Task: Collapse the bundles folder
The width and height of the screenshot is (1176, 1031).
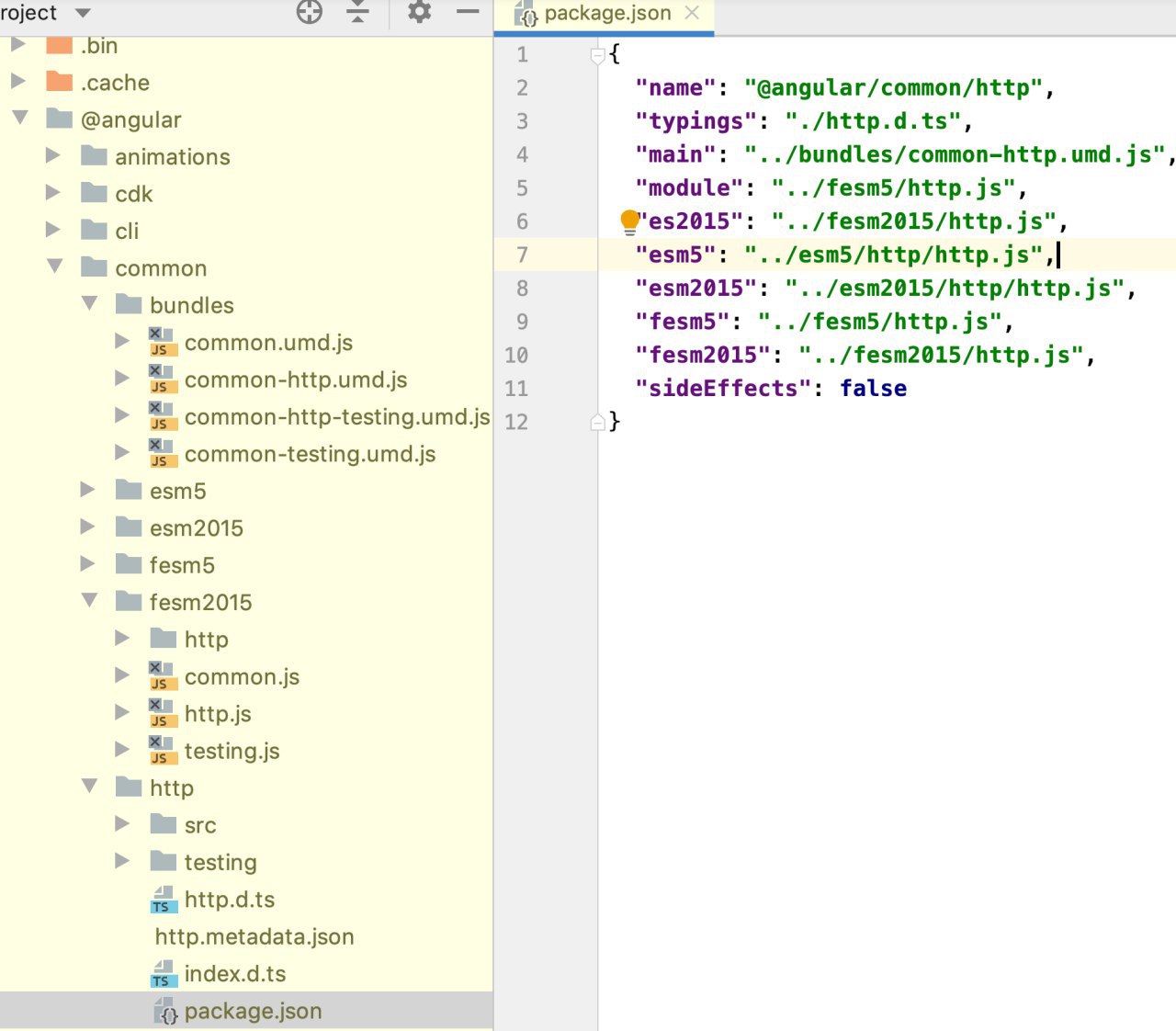Action: click(90, 304)
